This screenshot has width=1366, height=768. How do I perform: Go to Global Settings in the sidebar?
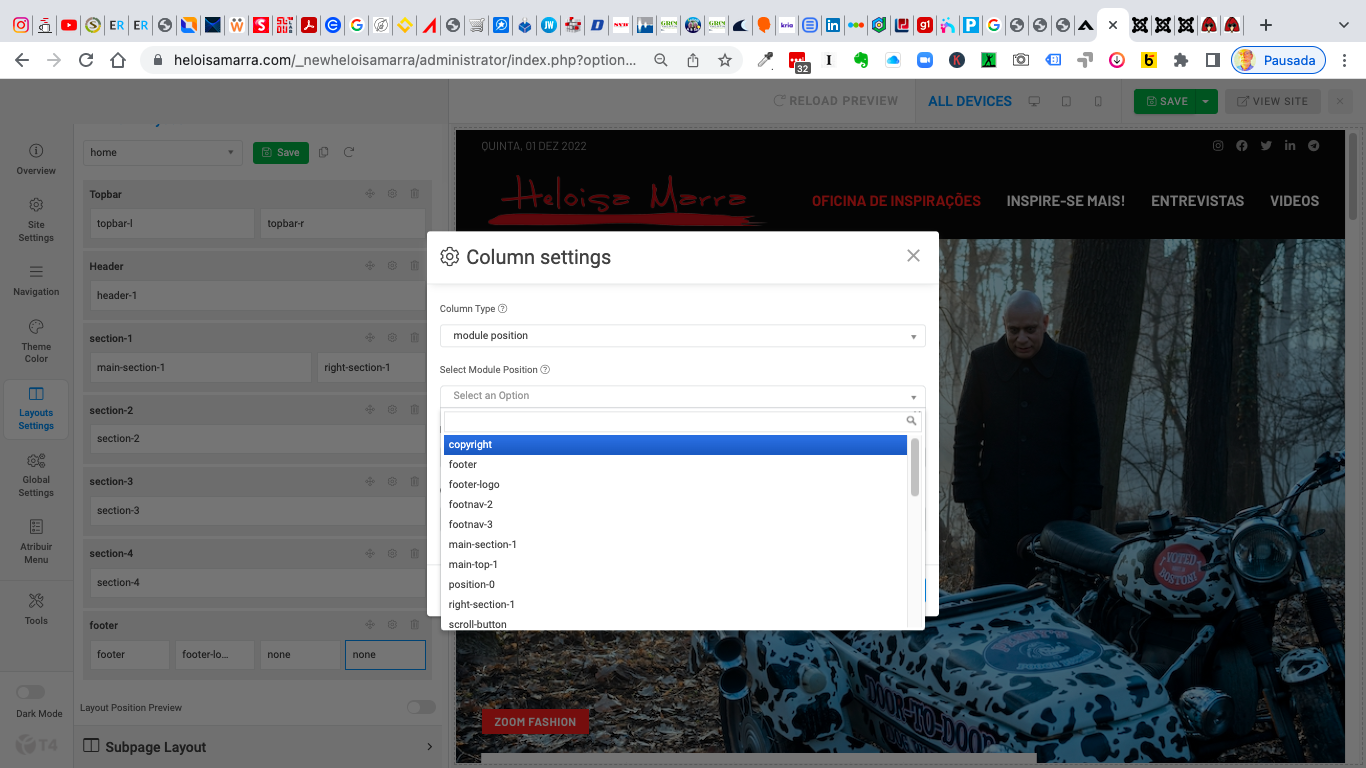click(x=36, y=474)
